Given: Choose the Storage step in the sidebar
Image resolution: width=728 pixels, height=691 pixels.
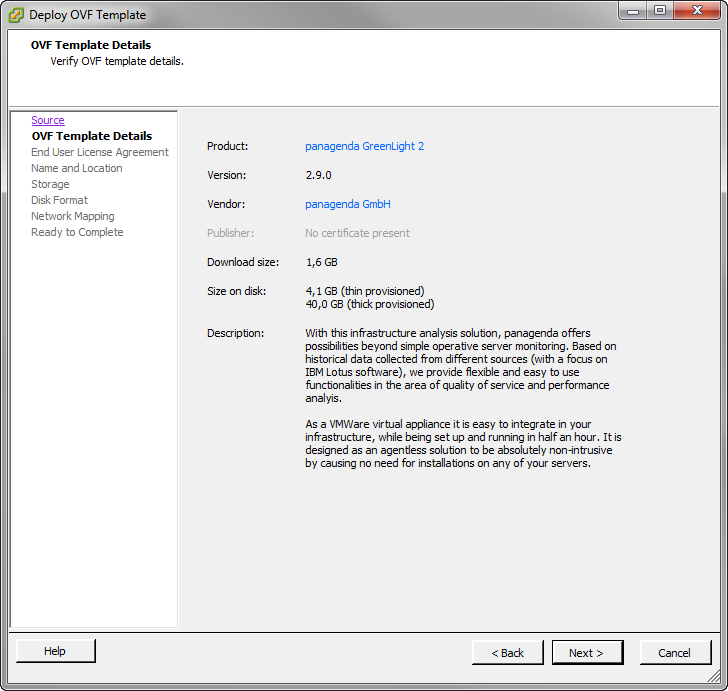Looking at the screenshot, I should point(50,184).
